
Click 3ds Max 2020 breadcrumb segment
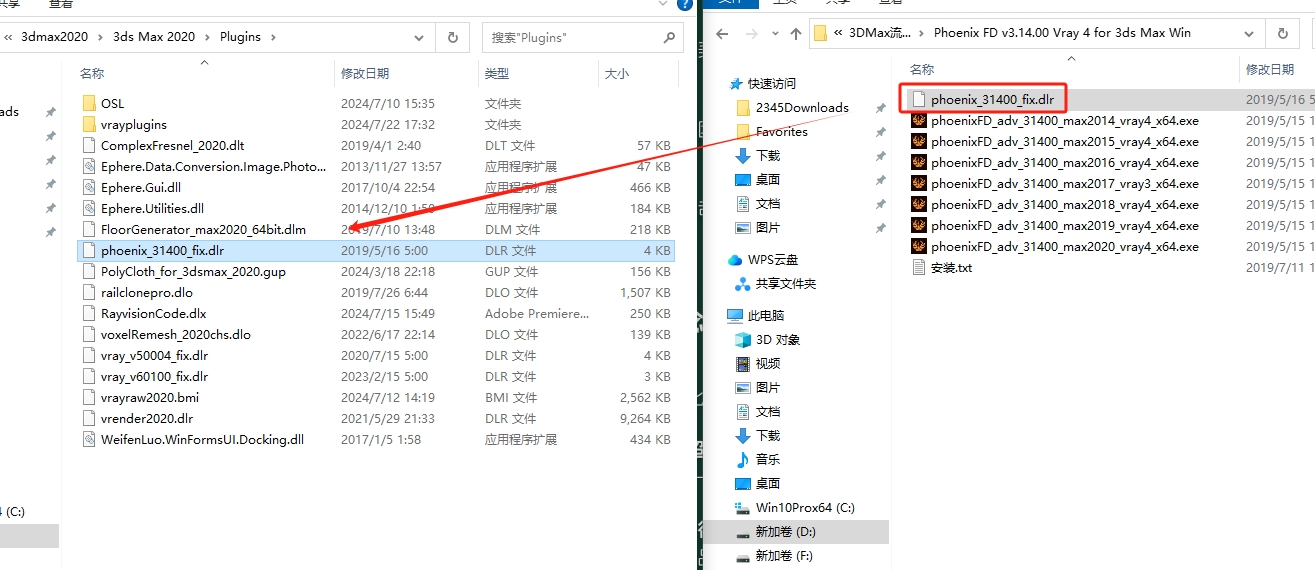coord(154,37)
